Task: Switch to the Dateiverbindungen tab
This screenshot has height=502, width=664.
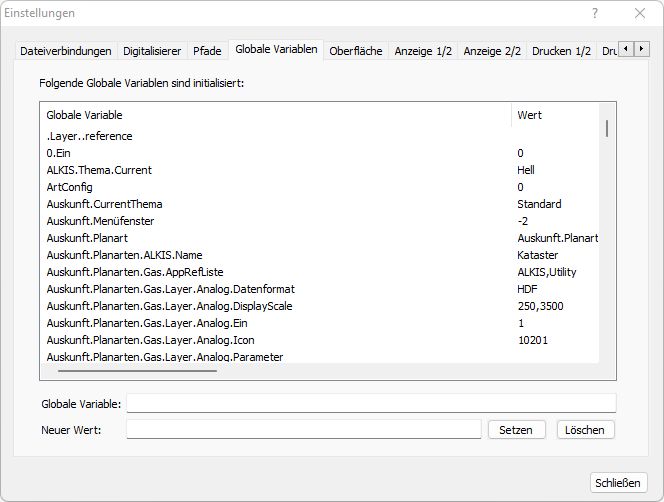Action: pos(66,51)
